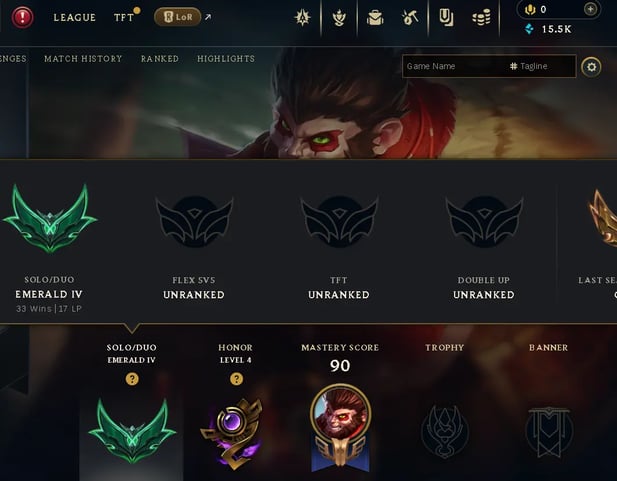The width and height of the screenshot is (617, 481).
Task: Open the Loot hextech crafting icon
Action: [x=410, y=17]
